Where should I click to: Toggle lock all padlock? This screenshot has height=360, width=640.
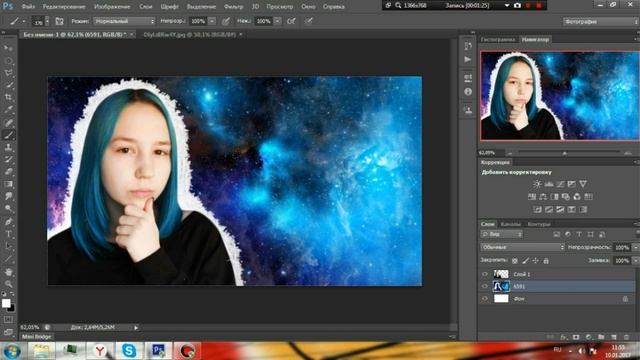[546, 260]
